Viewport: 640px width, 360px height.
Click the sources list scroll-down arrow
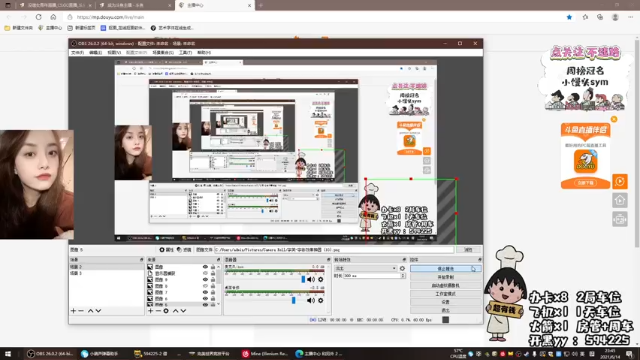coord(219,304)
